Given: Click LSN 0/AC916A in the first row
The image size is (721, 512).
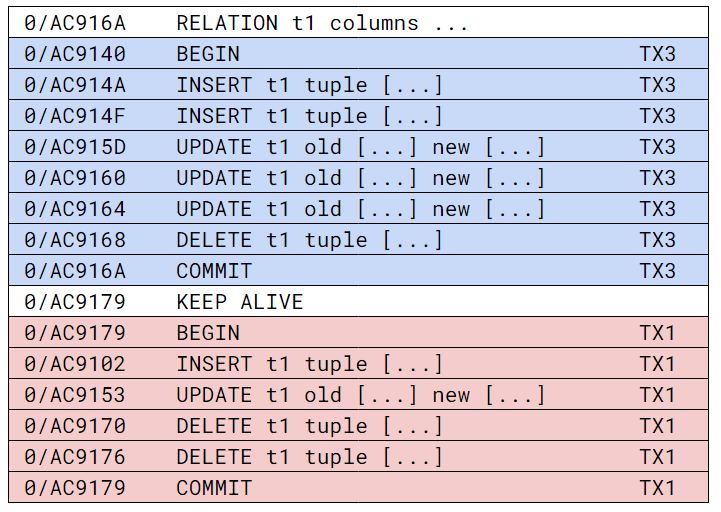Looking at the screenshot, I should [x=75, y=23].
